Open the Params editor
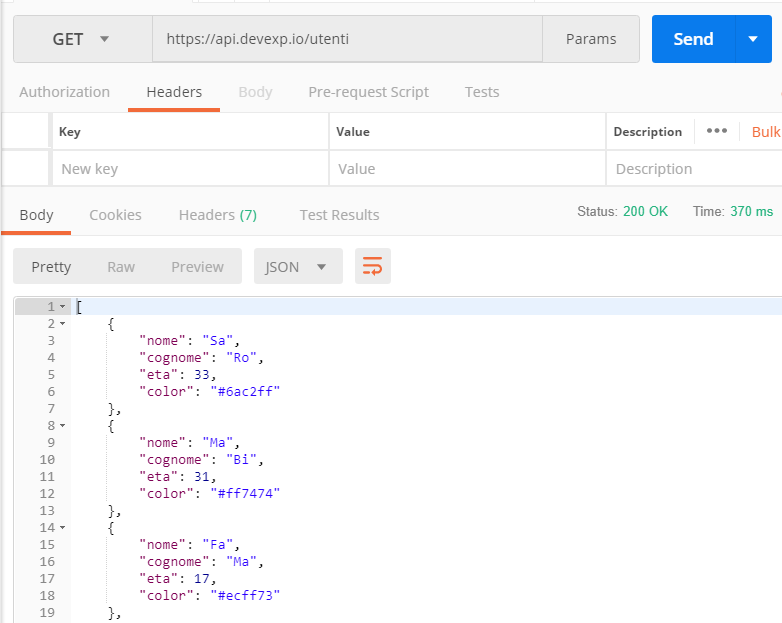782x623 pixels. point(591,39)
